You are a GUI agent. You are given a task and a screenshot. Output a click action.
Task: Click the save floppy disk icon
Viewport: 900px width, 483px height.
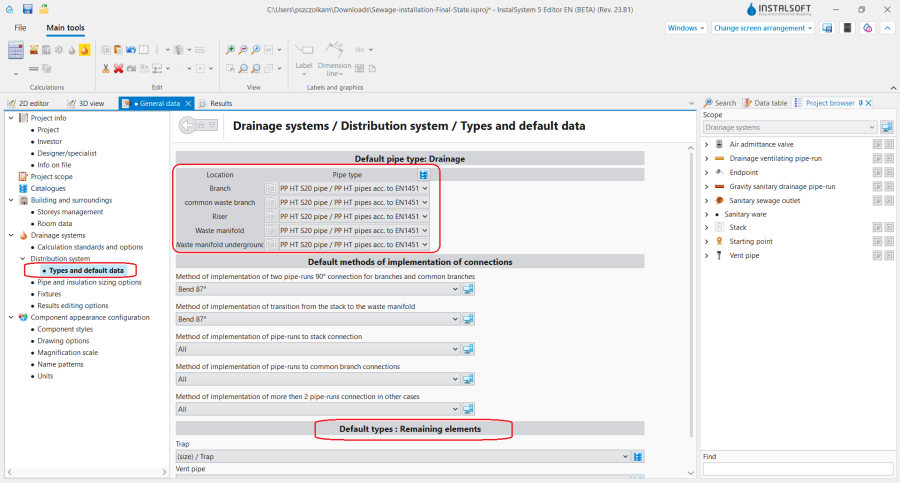tap(28, 9)
